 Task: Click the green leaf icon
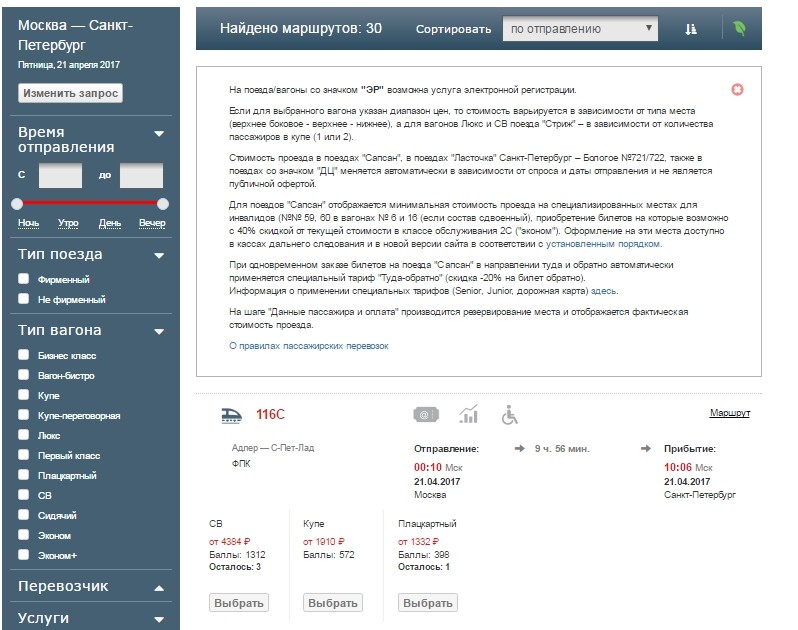coord(739,29)
